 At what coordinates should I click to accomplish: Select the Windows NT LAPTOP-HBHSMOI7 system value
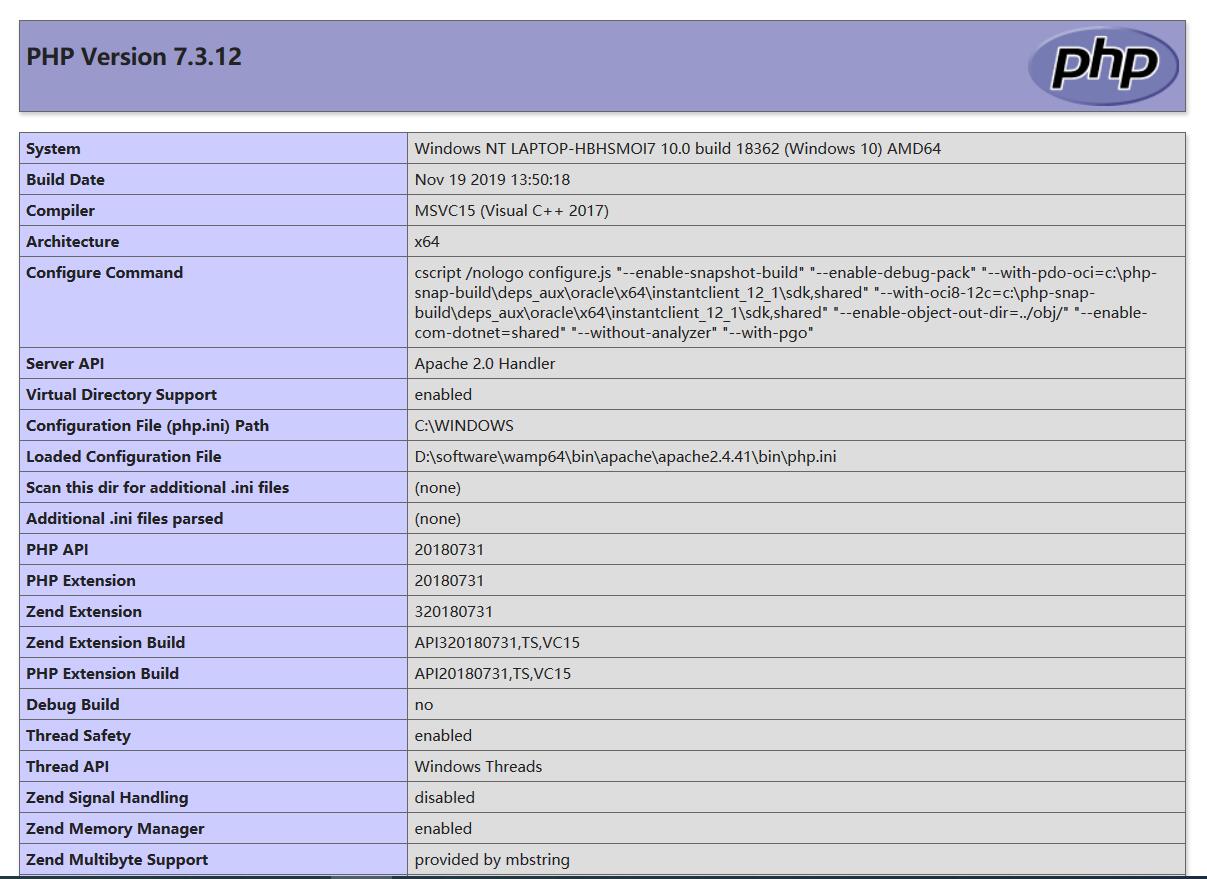pyautogui.click(x=678, y=149)
